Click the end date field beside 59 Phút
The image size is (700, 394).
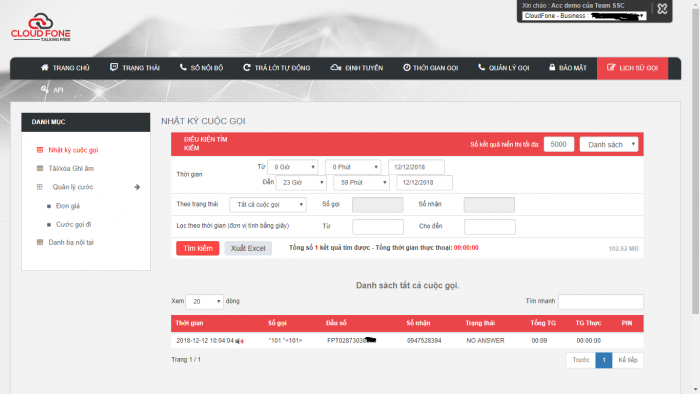[x=425, y=182]
